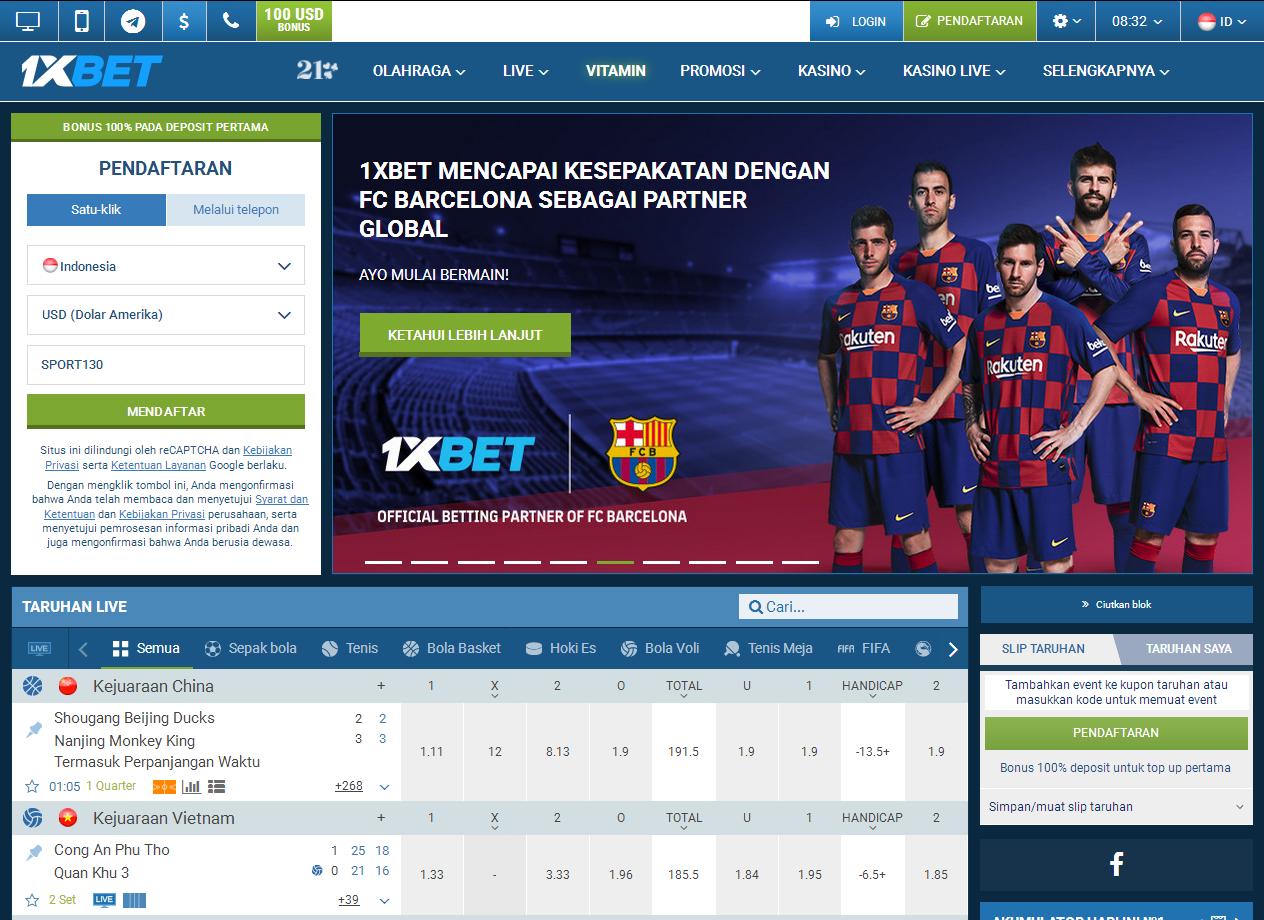Select the 1.11 odds for Beijing Ducks

coord(432,751)
